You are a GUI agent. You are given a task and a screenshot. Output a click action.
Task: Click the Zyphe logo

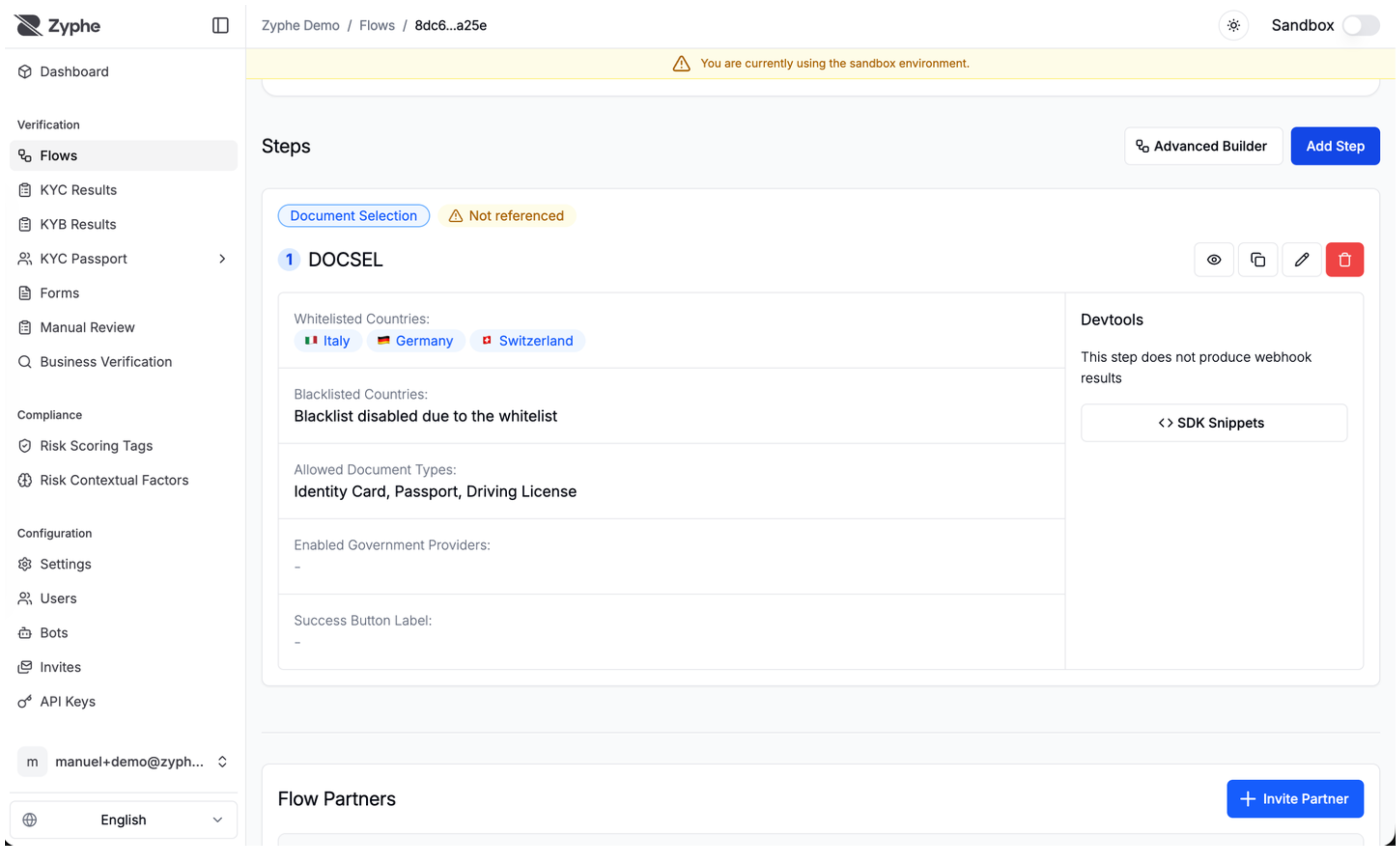57,25
